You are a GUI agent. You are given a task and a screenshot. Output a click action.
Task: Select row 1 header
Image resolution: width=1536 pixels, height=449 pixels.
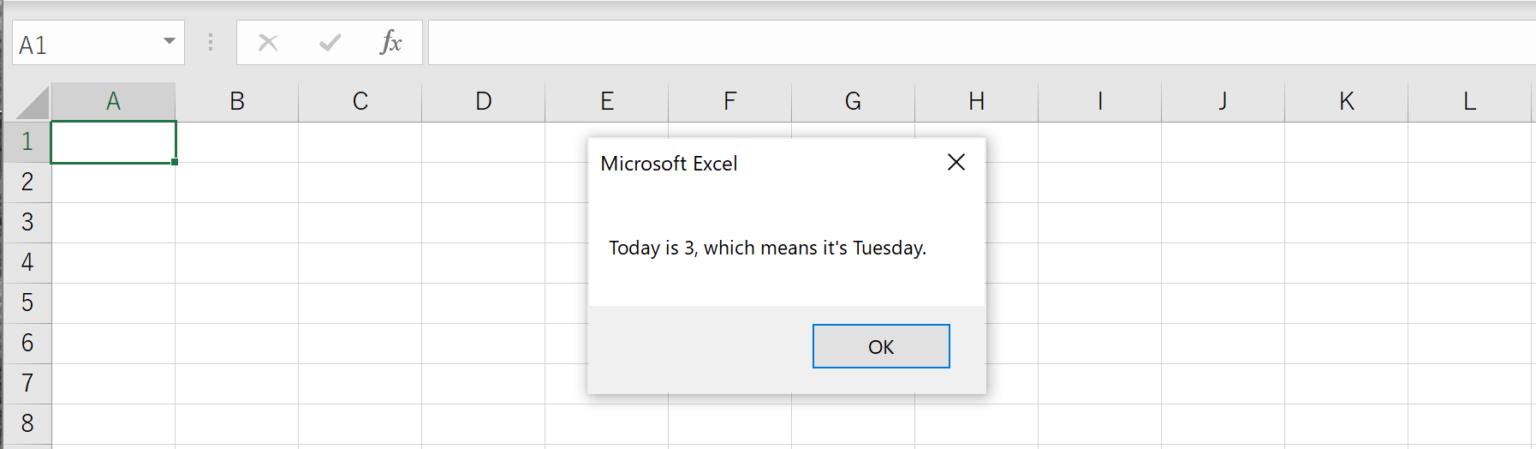point(27,142)
